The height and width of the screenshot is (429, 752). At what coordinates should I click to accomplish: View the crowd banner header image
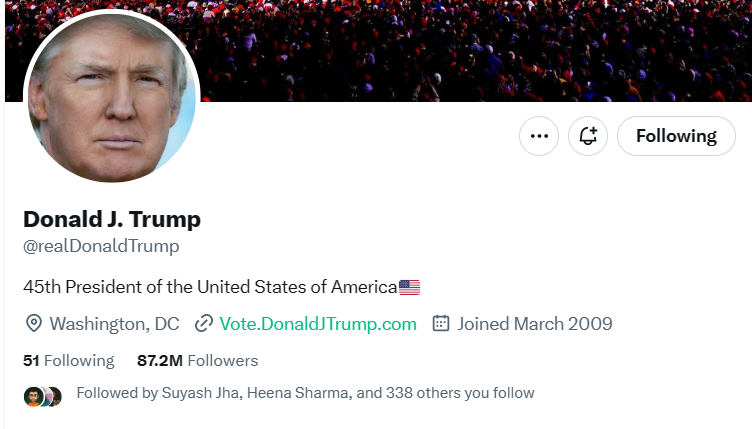pos(475,50)
